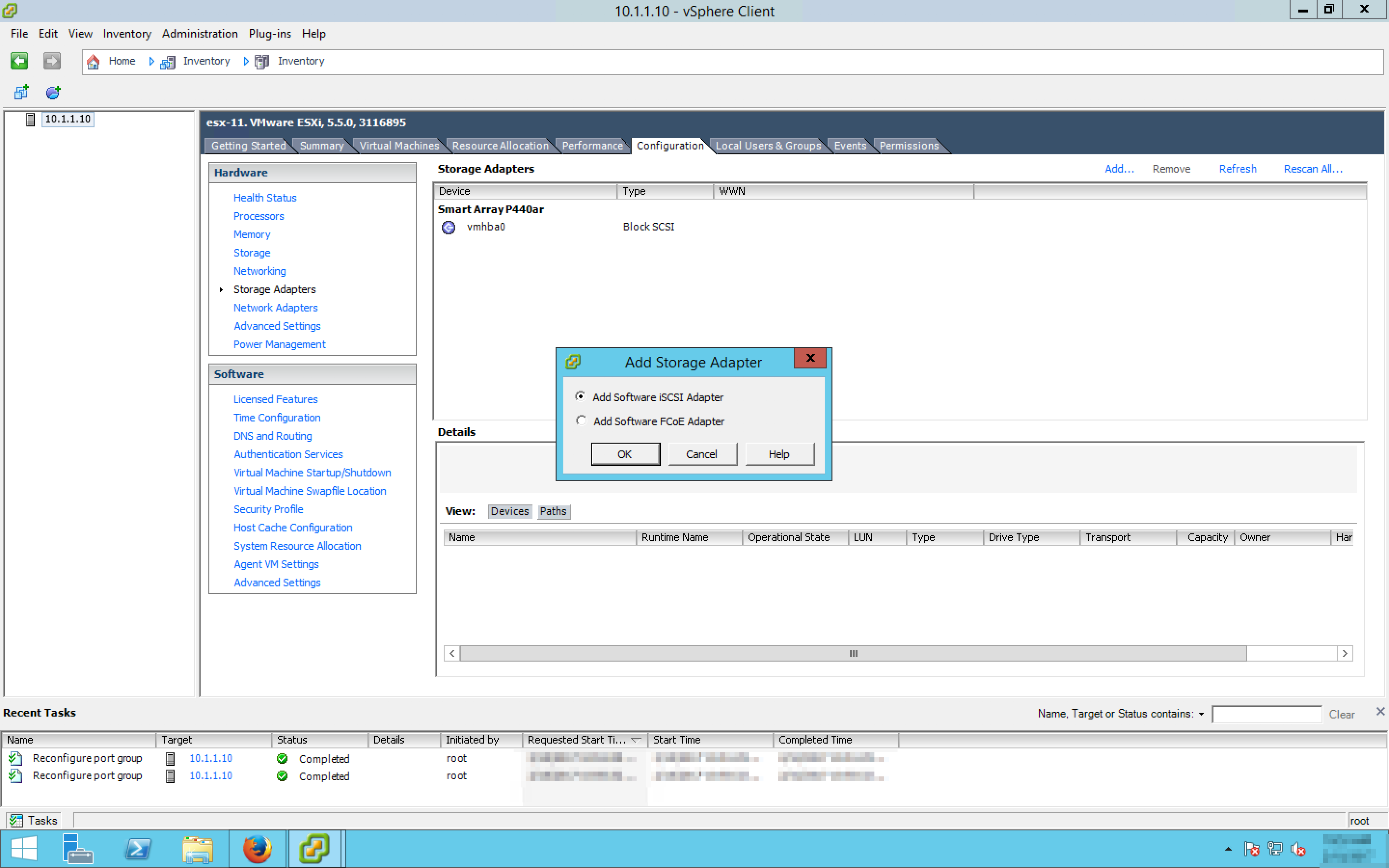This screenshot has width=1389, height=868.
Task: Open the task filter dropdown arrow
Action: (x=1201, y=714)
